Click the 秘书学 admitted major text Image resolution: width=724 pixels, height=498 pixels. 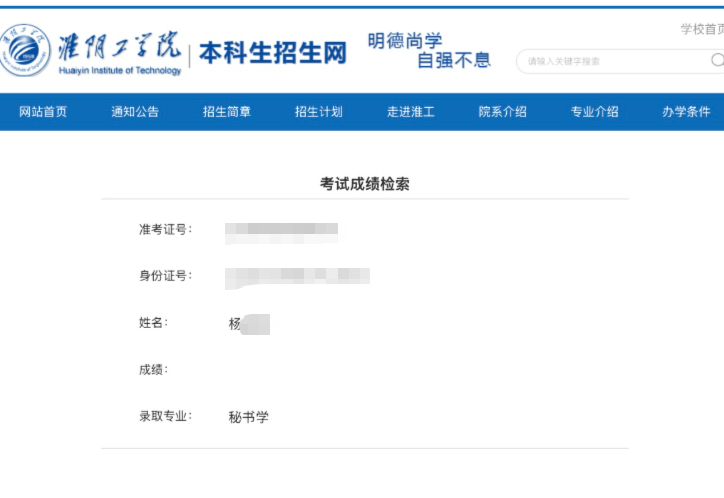click(249, 417)
